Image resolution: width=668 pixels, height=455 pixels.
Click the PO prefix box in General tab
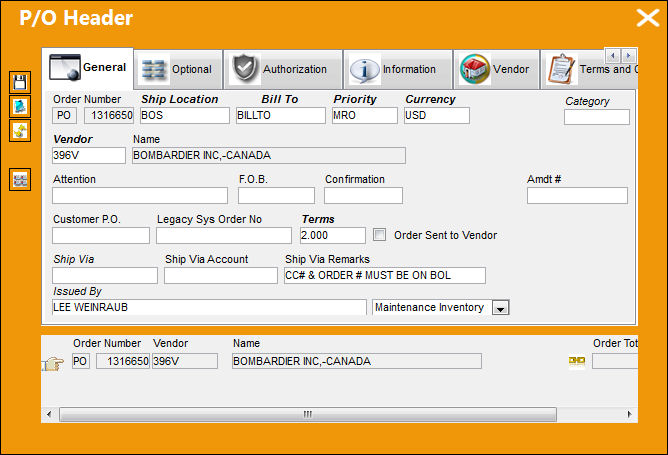(64, 115)
